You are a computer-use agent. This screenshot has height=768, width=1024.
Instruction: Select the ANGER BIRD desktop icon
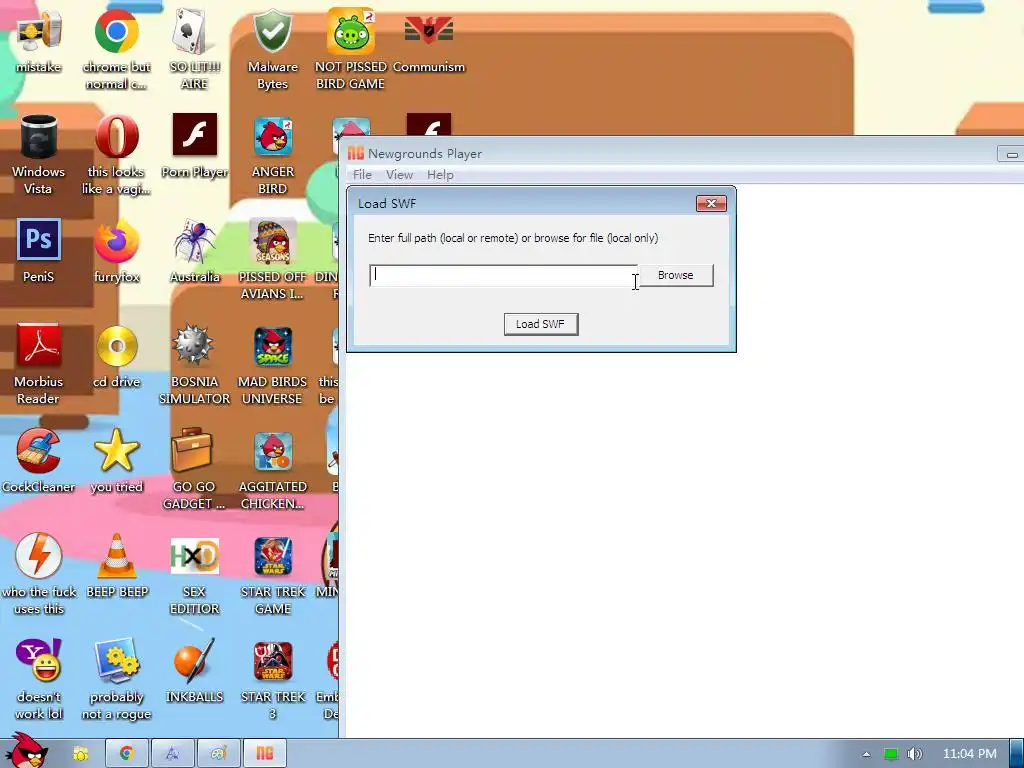pos(272,154)
